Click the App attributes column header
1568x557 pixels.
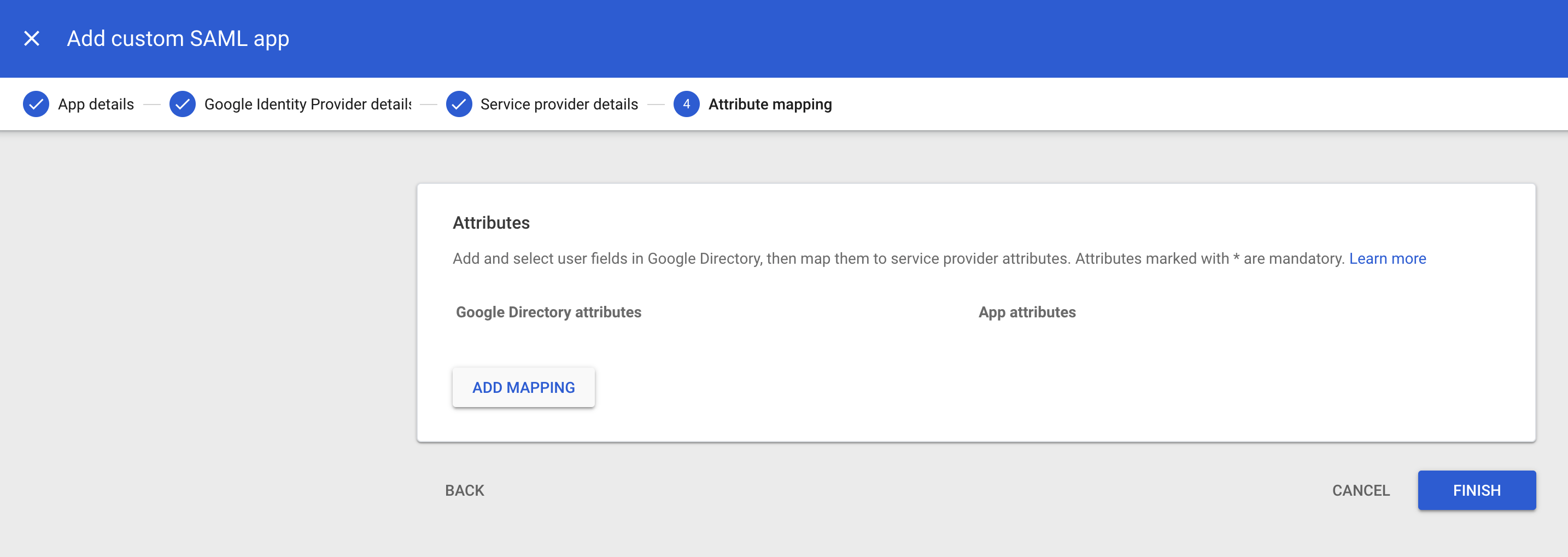(x=1027, y=312)
